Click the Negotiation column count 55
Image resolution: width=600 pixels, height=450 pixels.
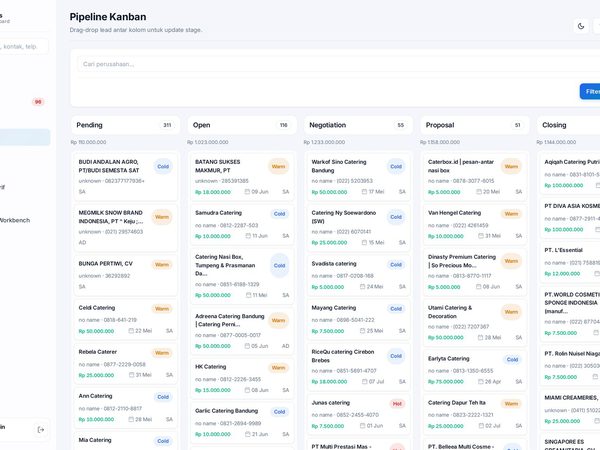(x=400, y=125)
